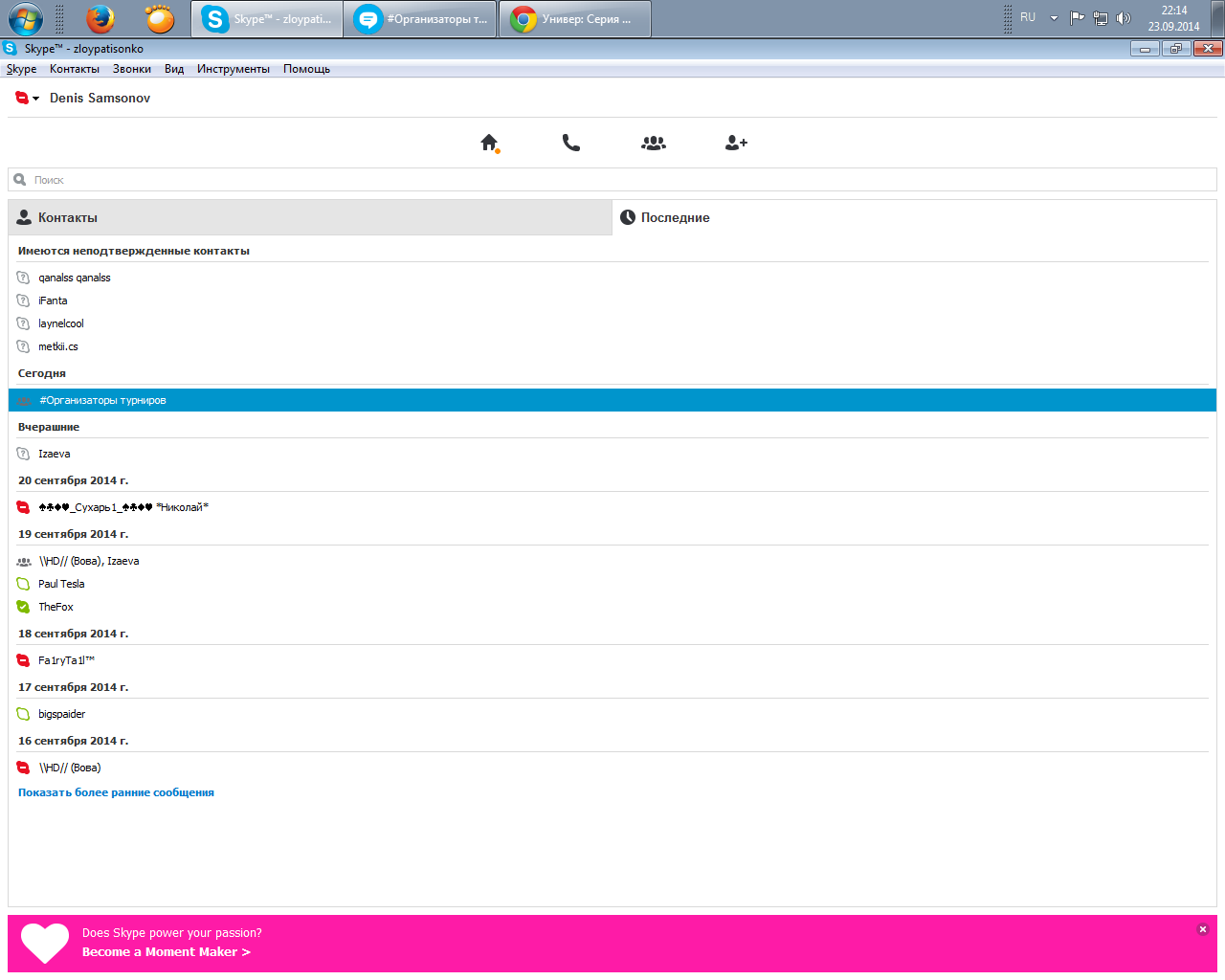Click the pending status icon beside metkii.cs
1225x980 pixels.
coord(23,346)
